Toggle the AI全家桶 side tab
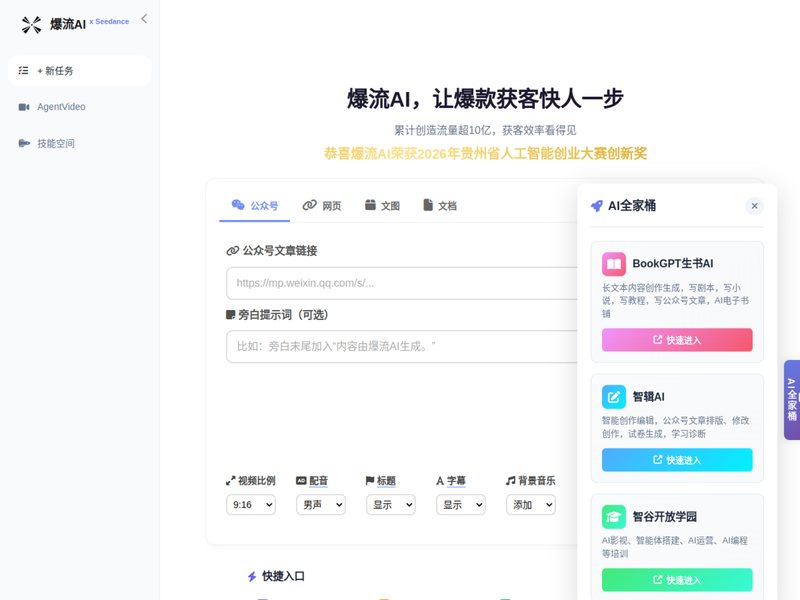The height and width of the screenshot is (600, 800). click(x=792, y=400)
